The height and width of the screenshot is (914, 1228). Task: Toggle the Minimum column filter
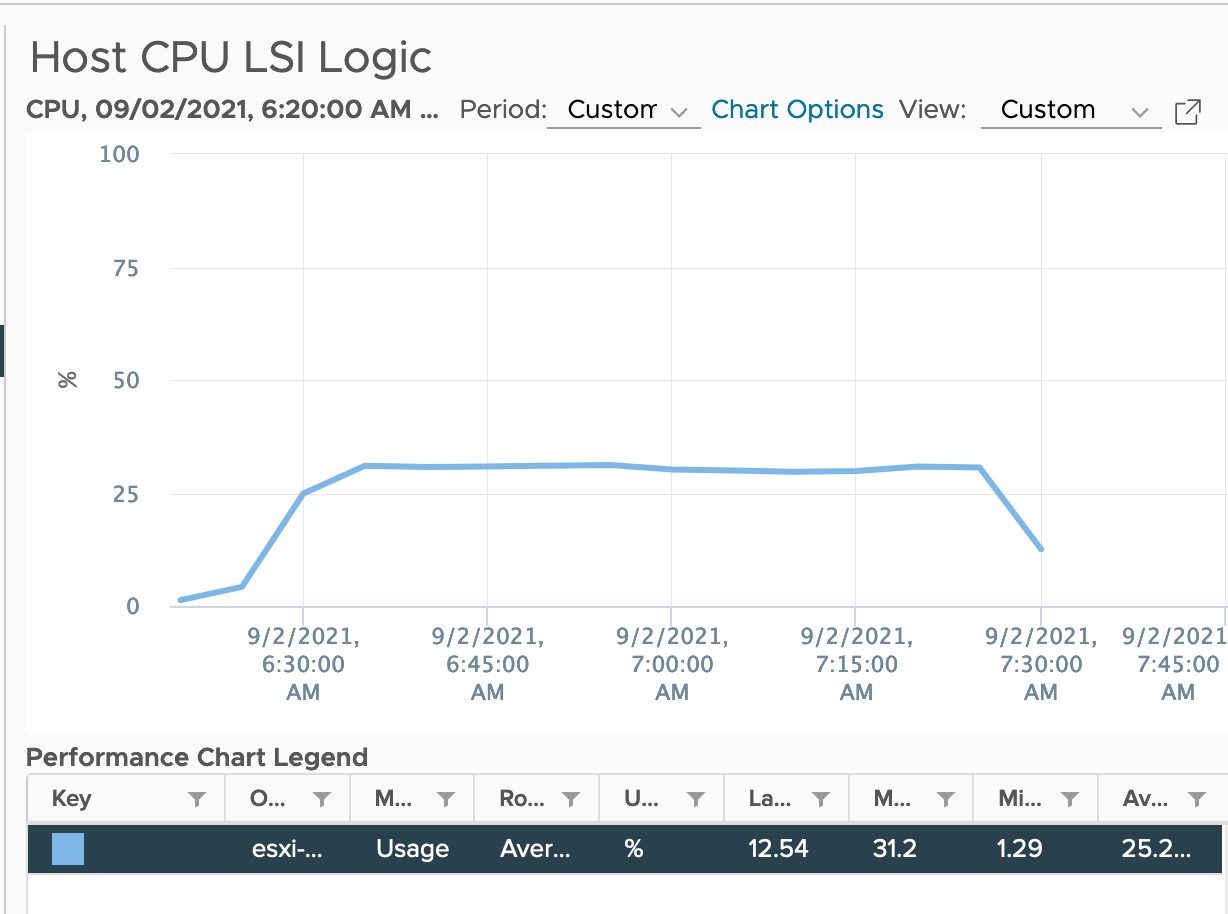coord(1071,798)
